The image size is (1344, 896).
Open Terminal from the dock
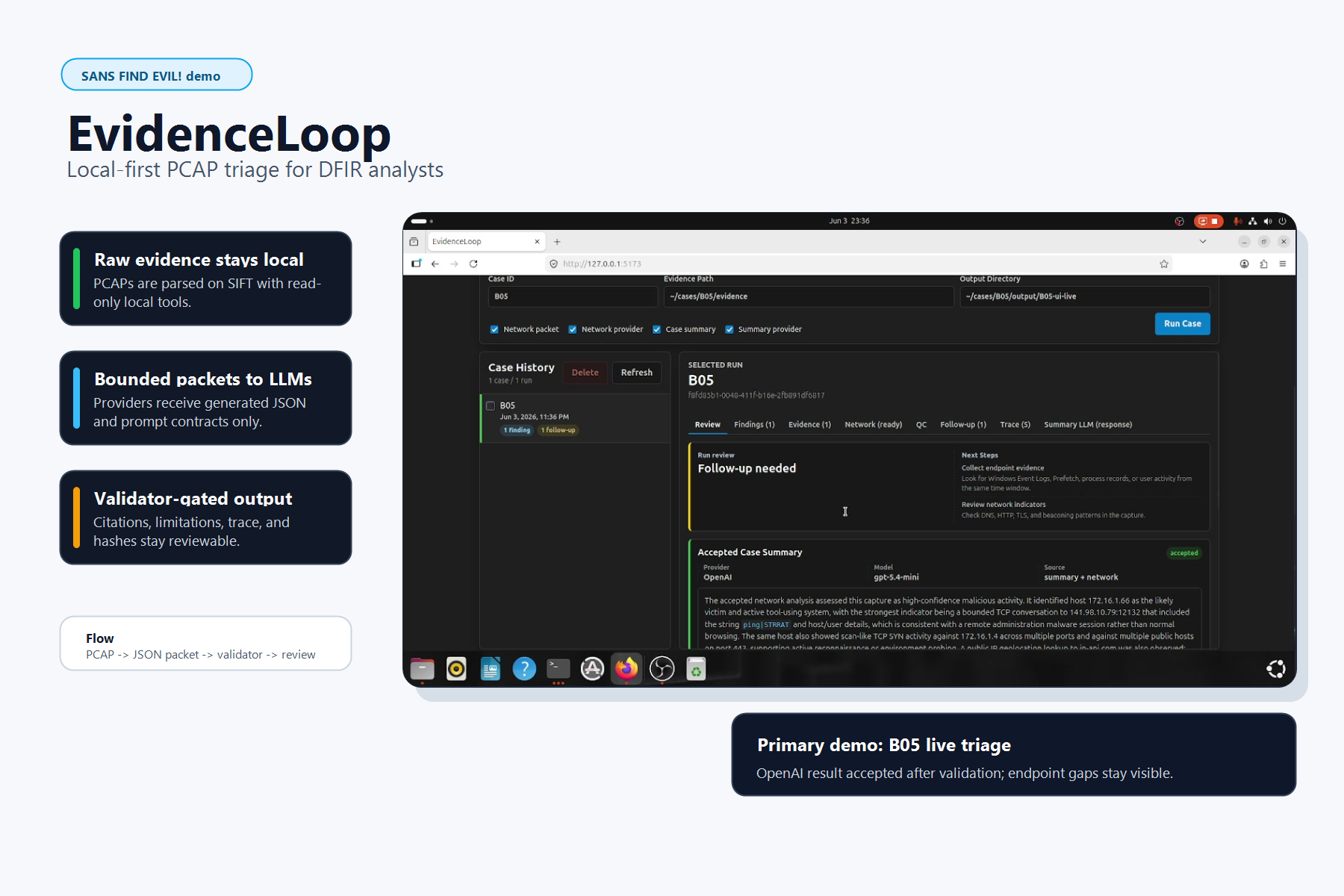[x=559, y=669]
